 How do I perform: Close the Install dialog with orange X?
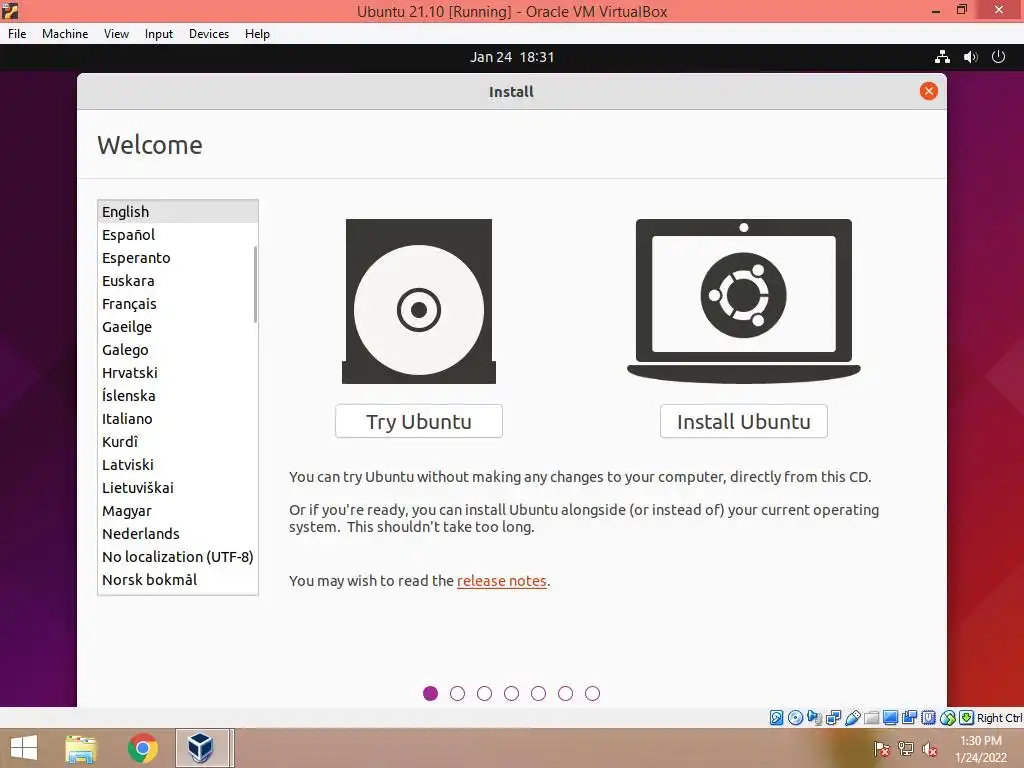coord(929,91)
